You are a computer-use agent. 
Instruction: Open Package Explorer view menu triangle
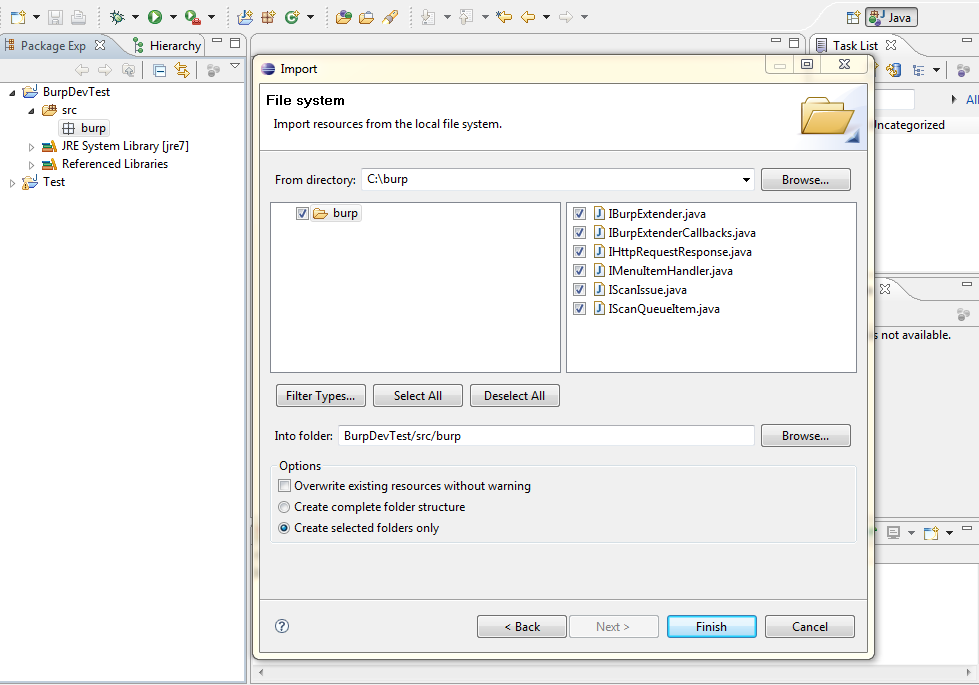(x=235, y=66)
